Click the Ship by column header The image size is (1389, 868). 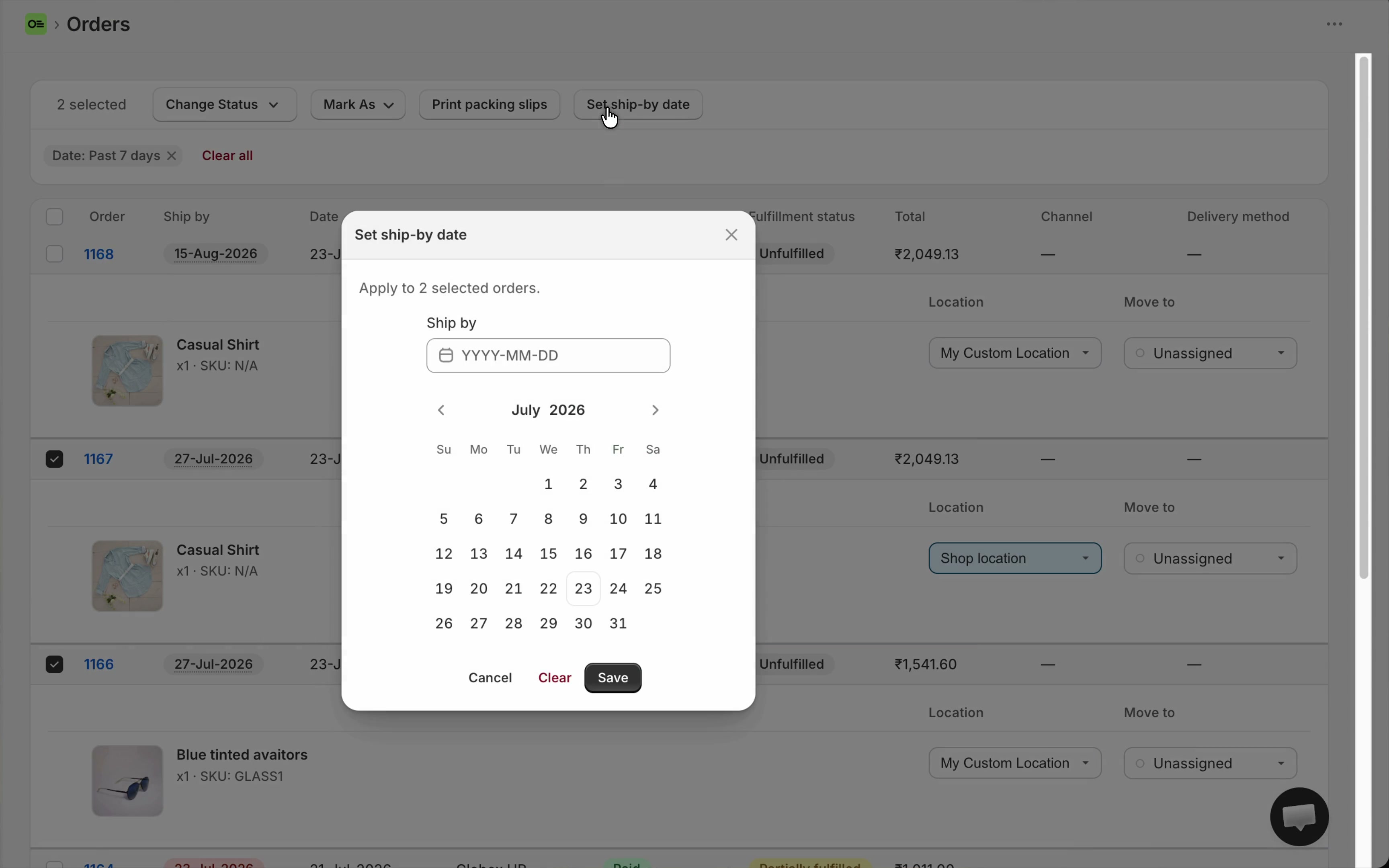[x=186, y=217]
